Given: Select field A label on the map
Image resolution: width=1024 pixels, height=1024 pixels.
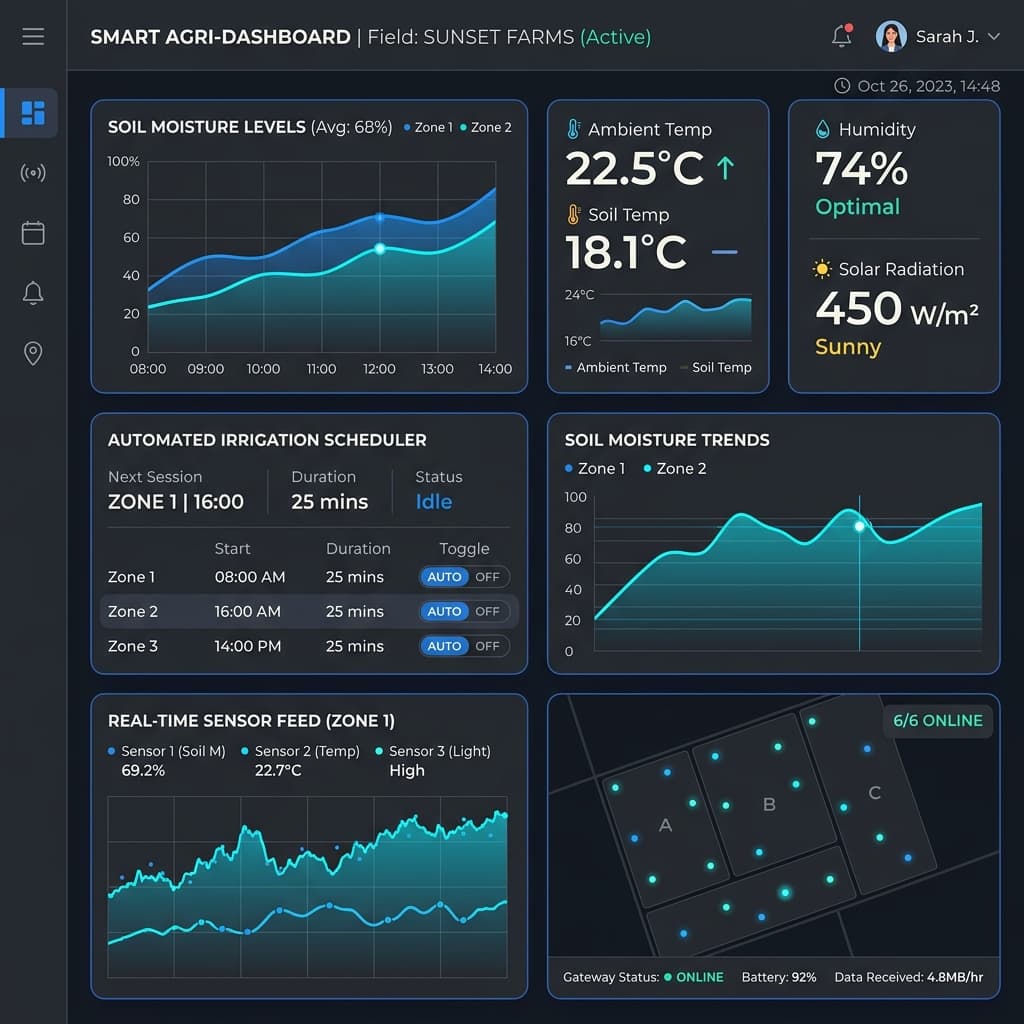Looking at the screenshot, I should 665,825.
